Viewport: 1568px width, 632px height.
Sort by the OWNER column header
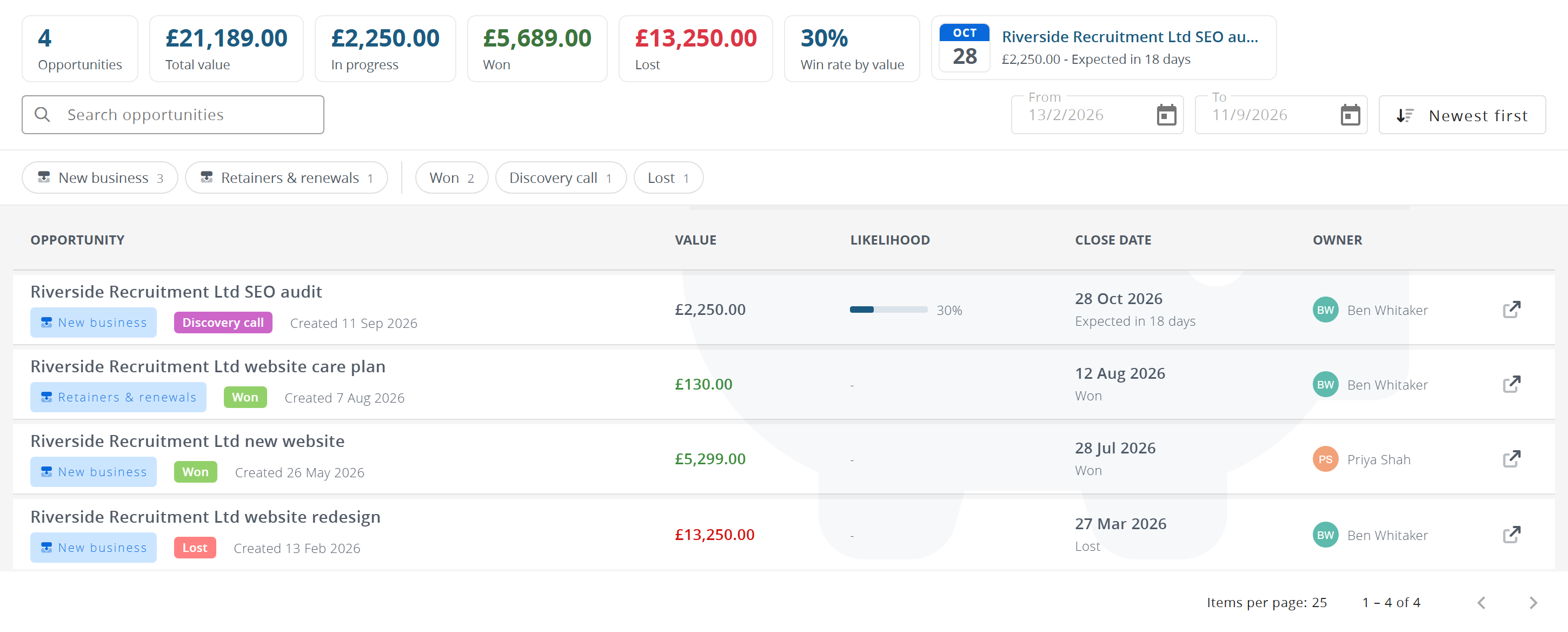(x=1337, y=240)
